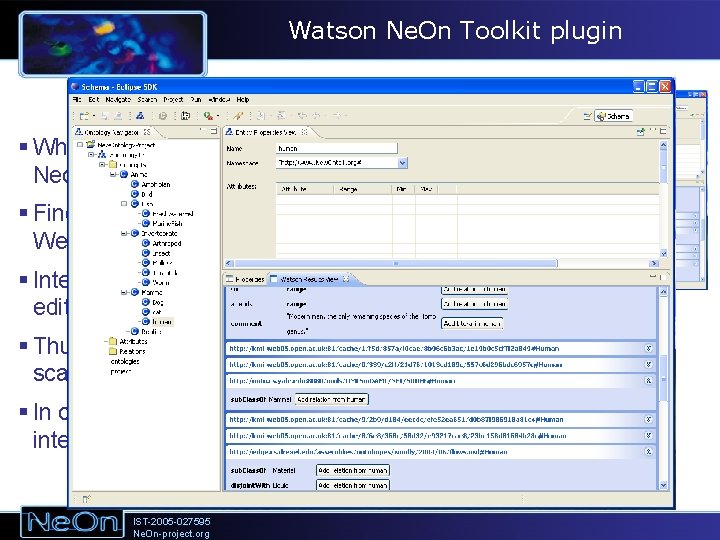Screen dimensions: 720x540
Task: Click horizontal scrollbar of the attributes table
Action: (x=396, y=263)
